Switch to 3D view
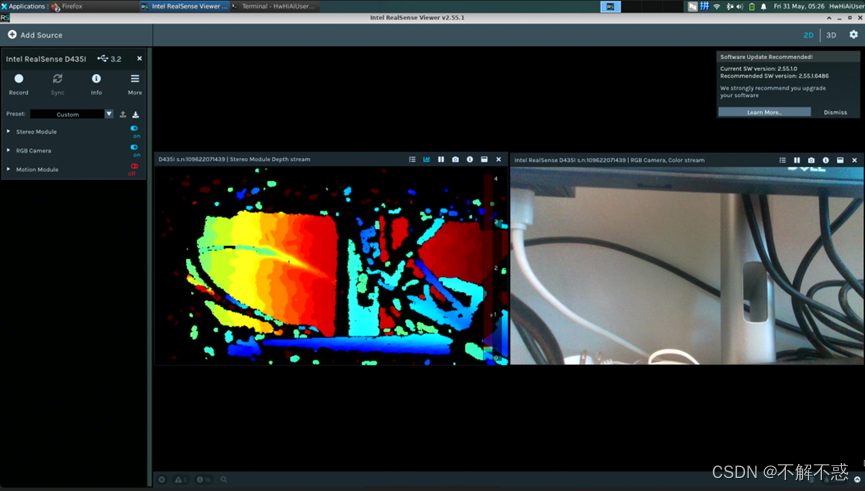Screen dimensions: 865x491 [831, 35]
